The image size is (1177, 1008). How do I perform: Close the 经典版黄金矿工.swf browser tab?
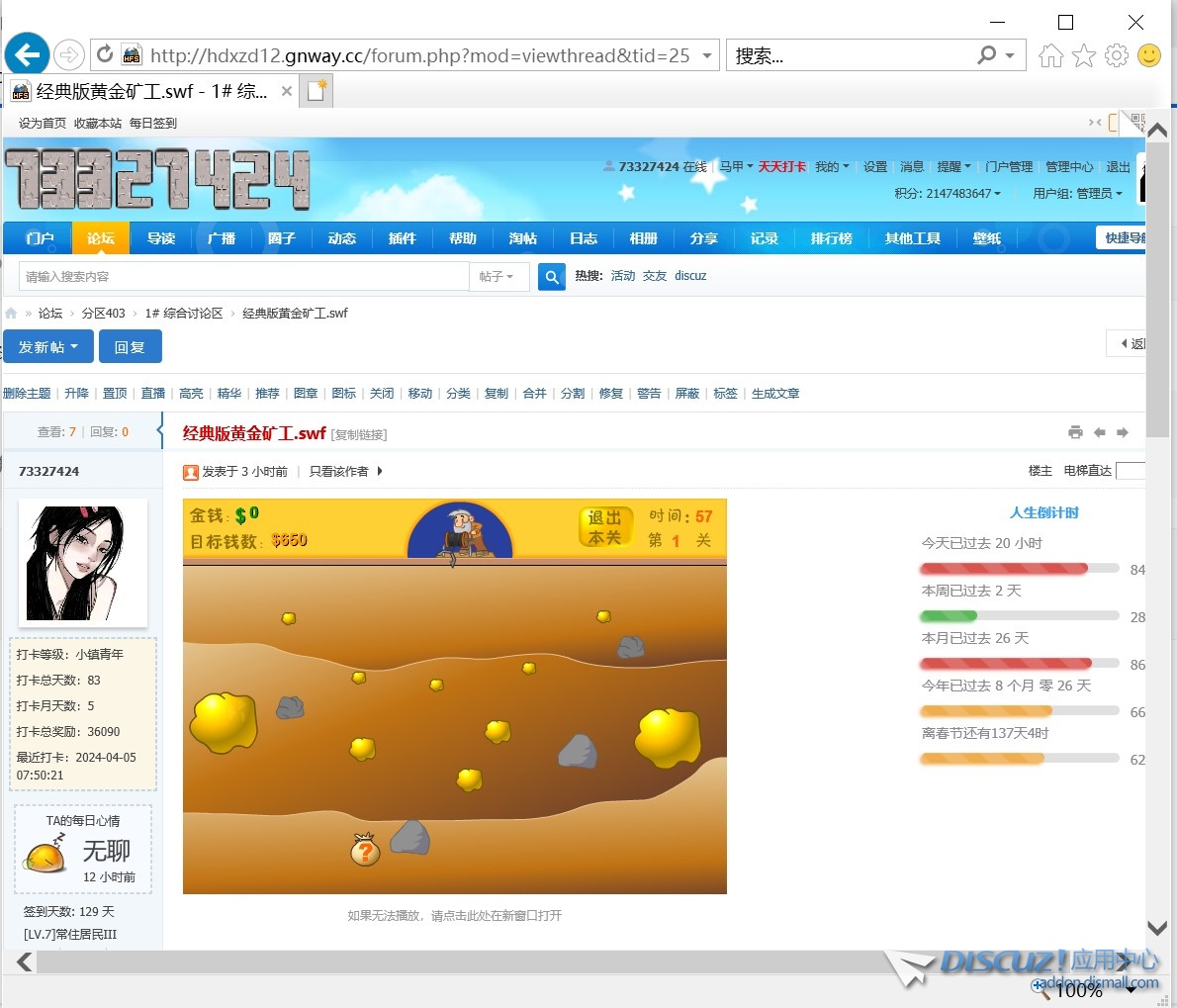tap(286, 92)
